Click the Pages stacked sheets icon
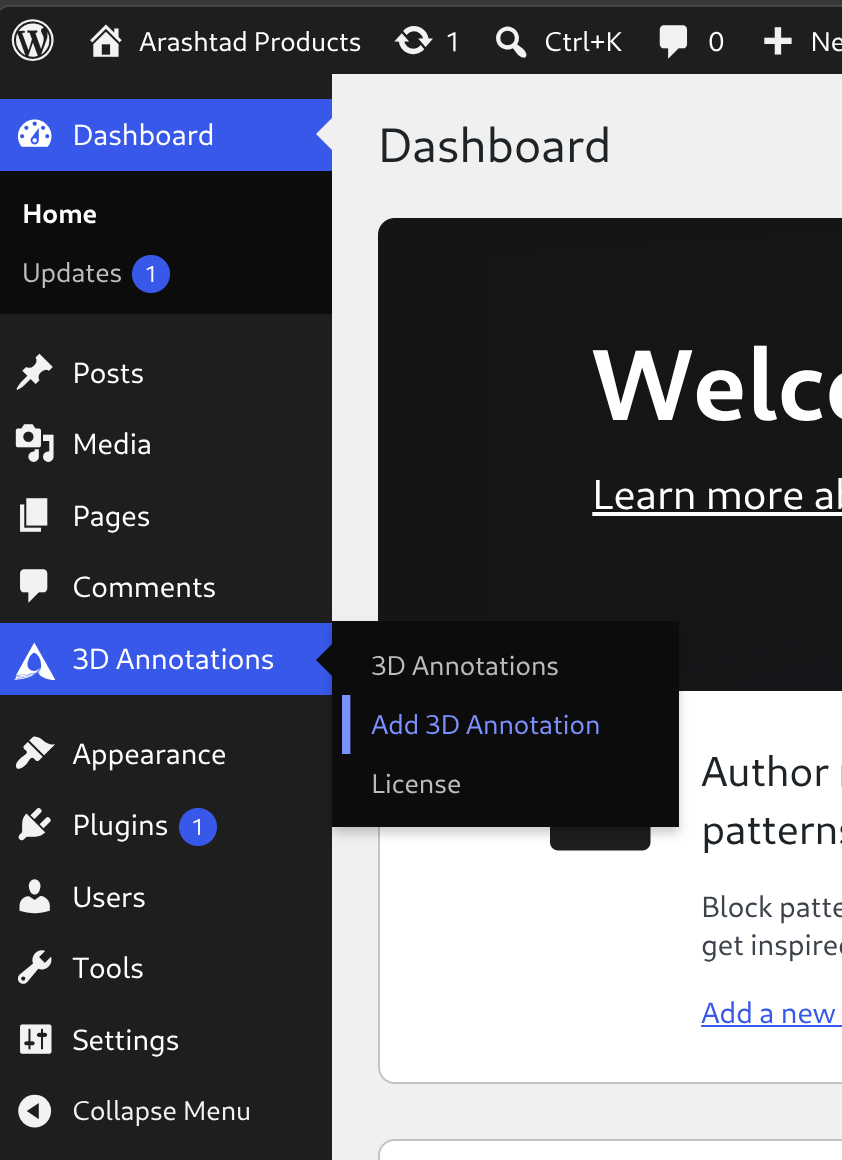 pyautogui.click(x=34, y=515)
